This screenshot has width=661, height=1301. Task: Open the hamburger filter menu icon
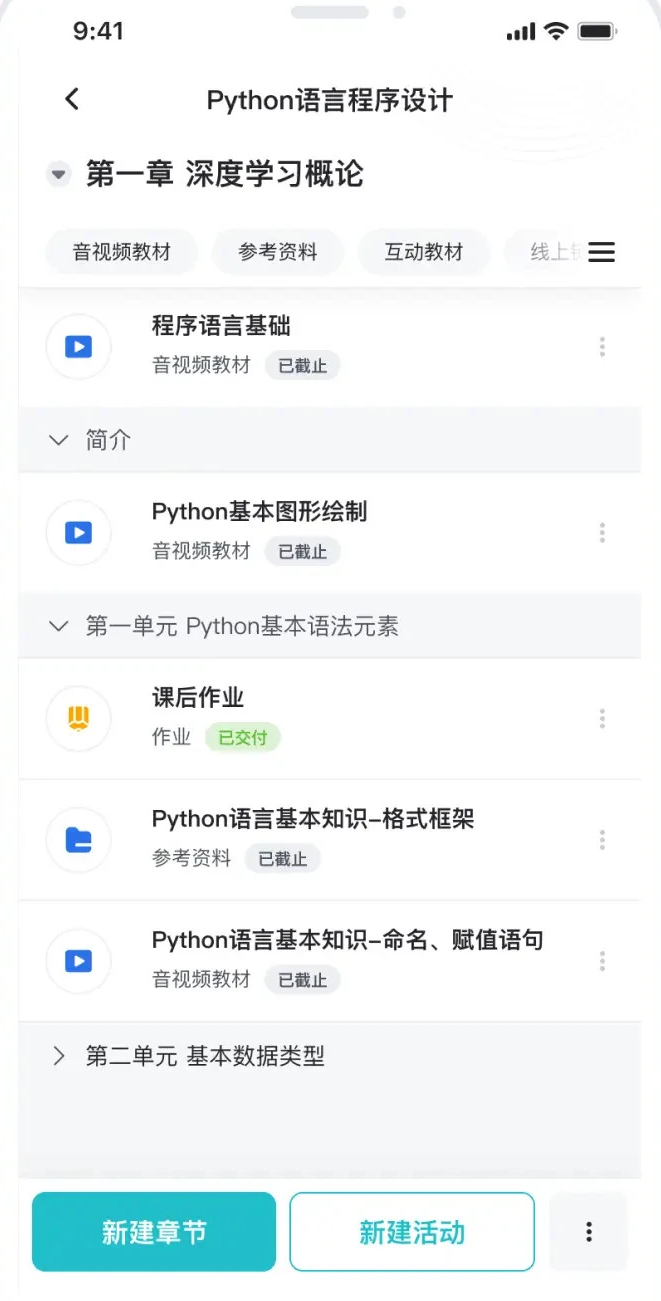(x=602, y=252)
